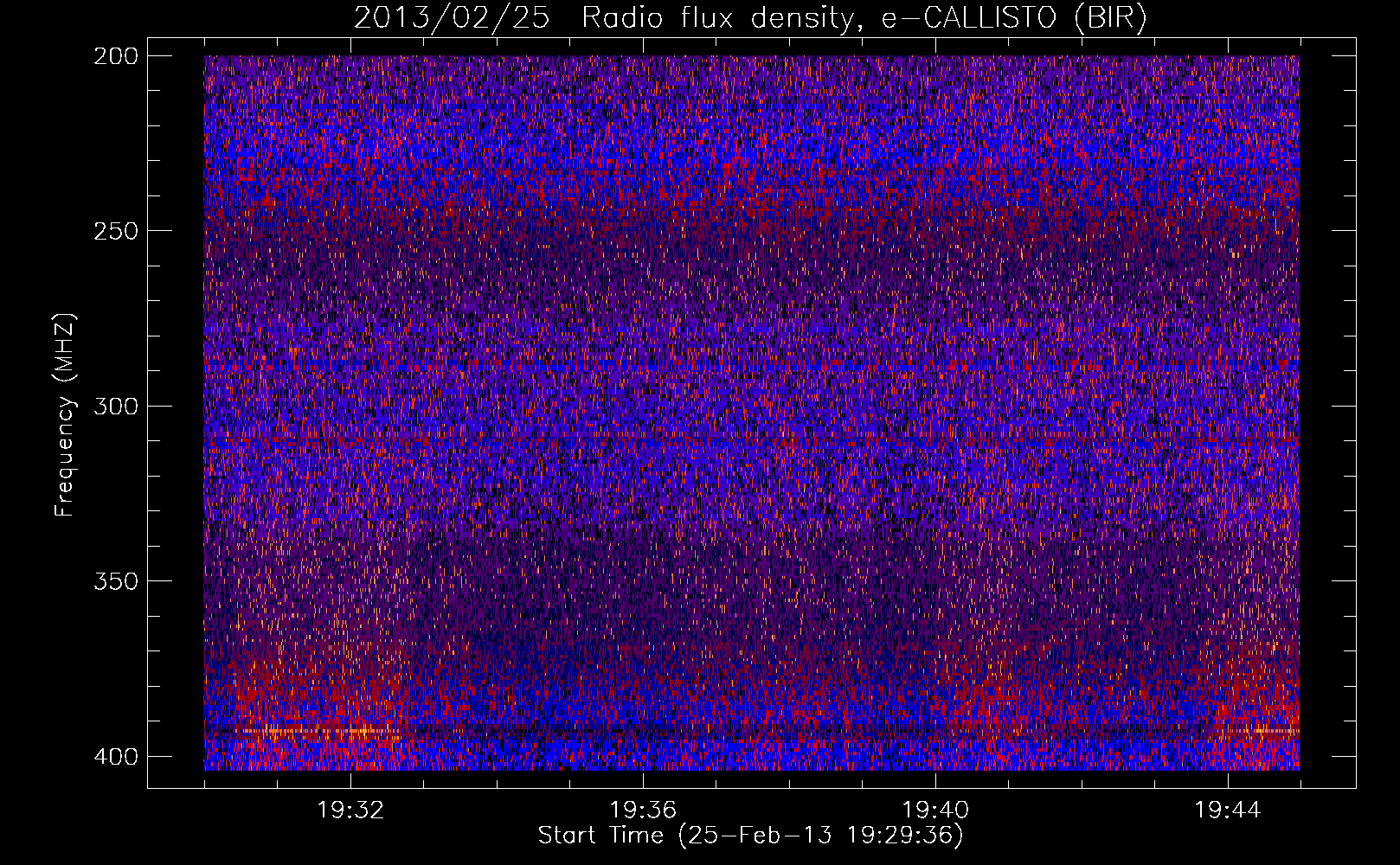This screenshot has height=865, width=1400.
Task: Click the 19:44 time tick label
Action: tap(1228, 811)
